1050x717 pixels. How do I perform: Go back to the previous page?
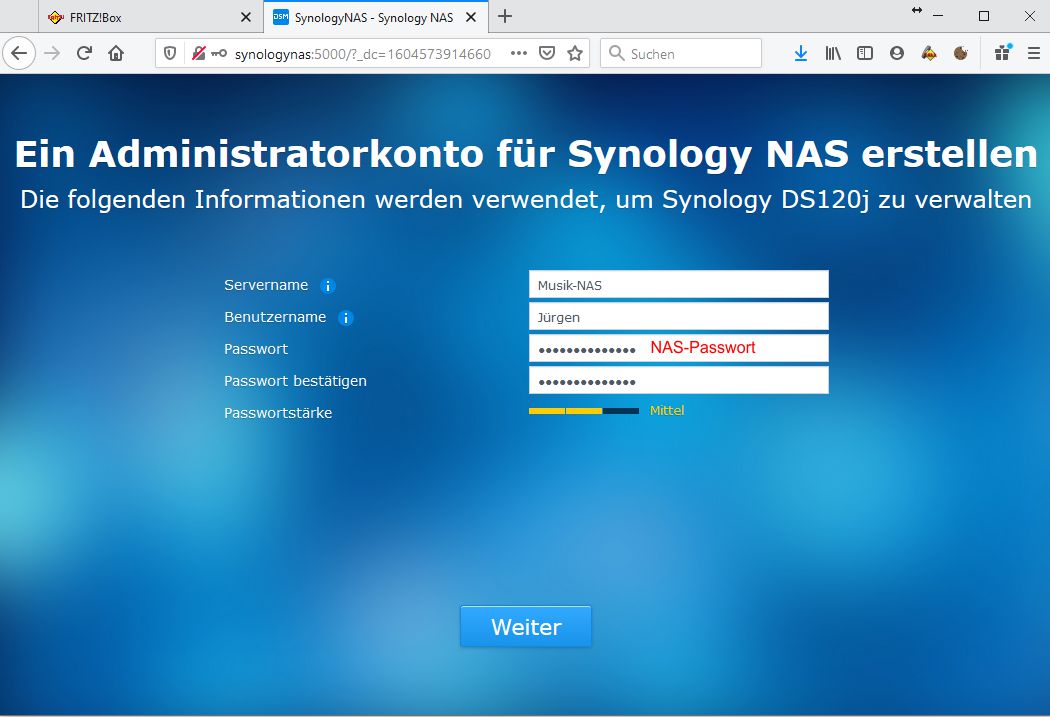click(19, 53)
